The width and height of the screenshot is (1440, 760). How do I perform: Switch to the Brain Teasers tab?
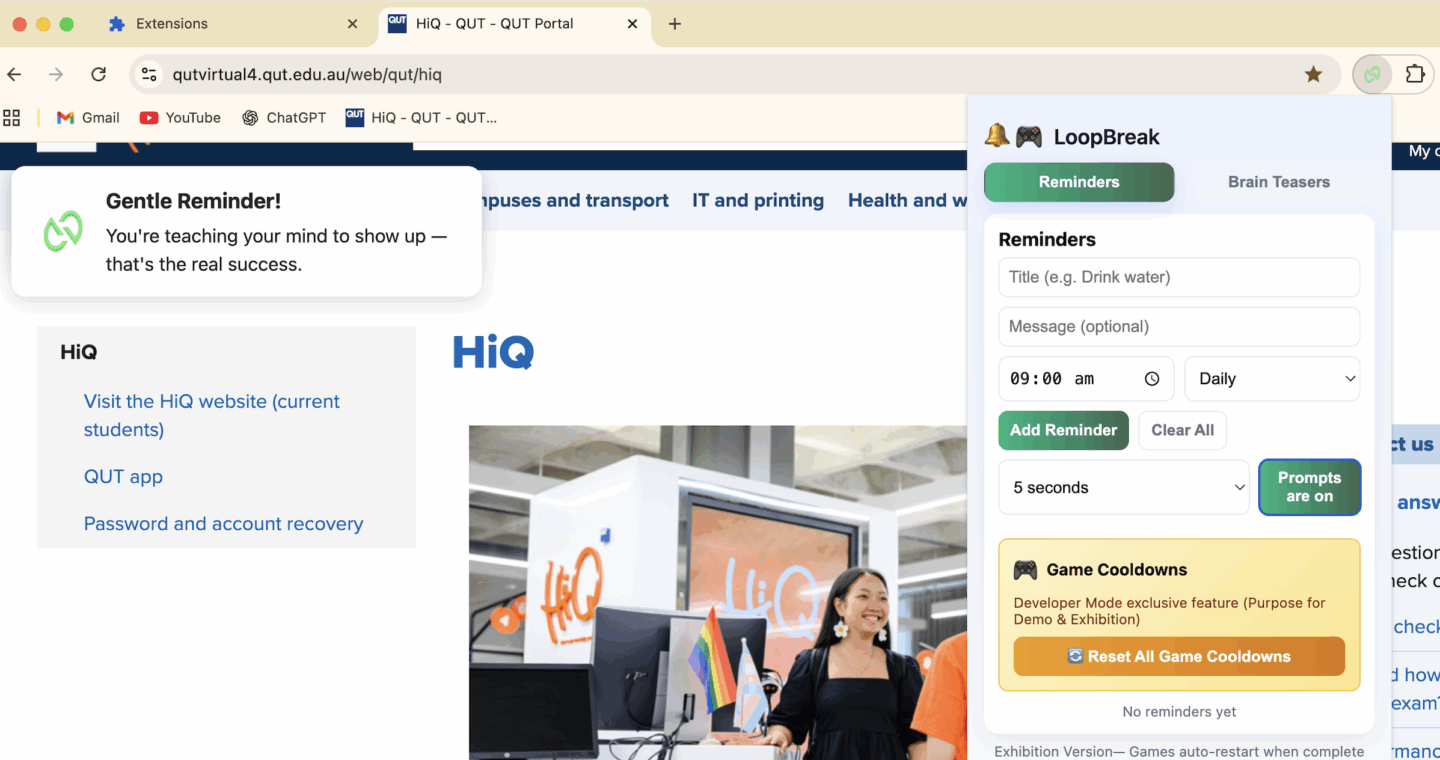click(1278, 182)
